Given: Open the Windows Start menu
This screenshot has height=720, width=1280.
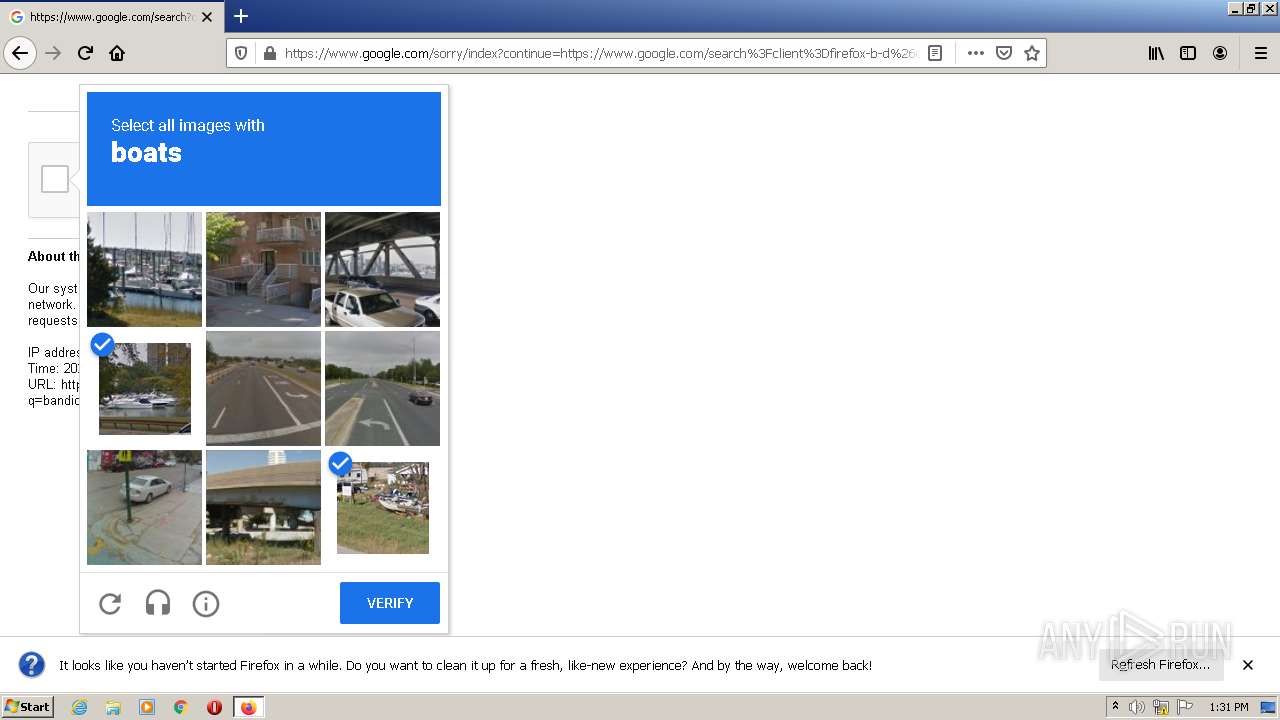Looking at the screenshot, I should coord(27,707).
